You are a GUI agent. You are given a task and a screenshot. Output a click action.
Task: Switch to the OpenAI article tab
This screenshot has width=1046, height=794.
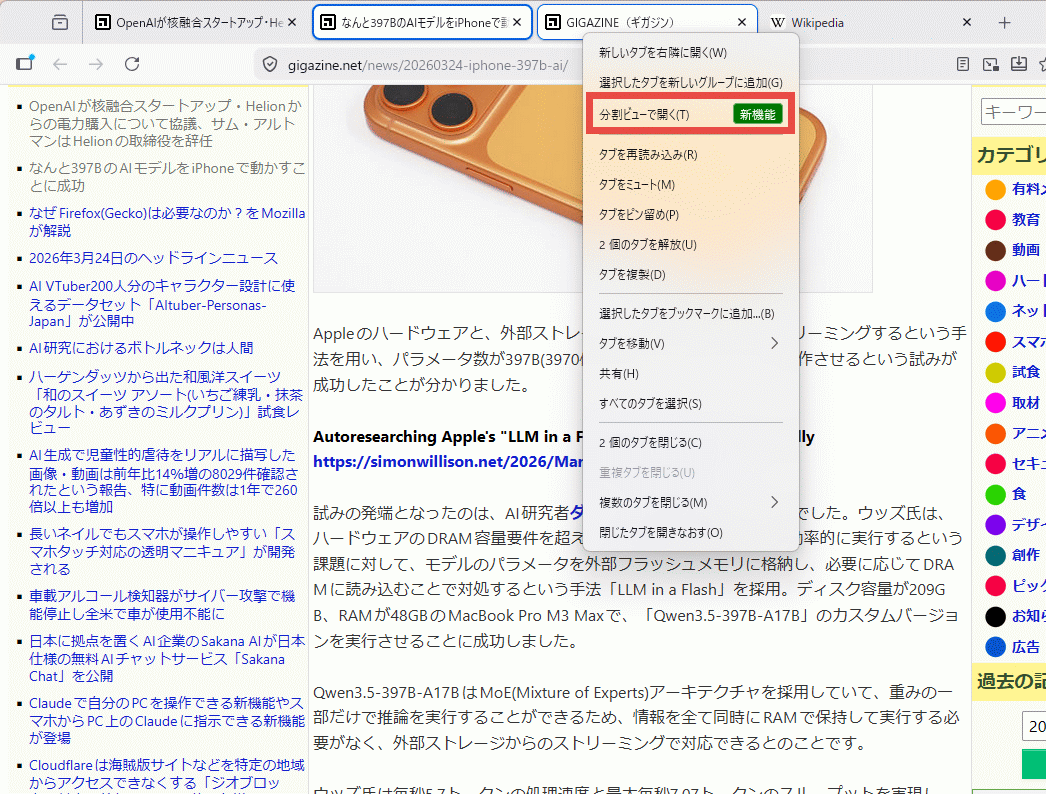tap(190, 22)
